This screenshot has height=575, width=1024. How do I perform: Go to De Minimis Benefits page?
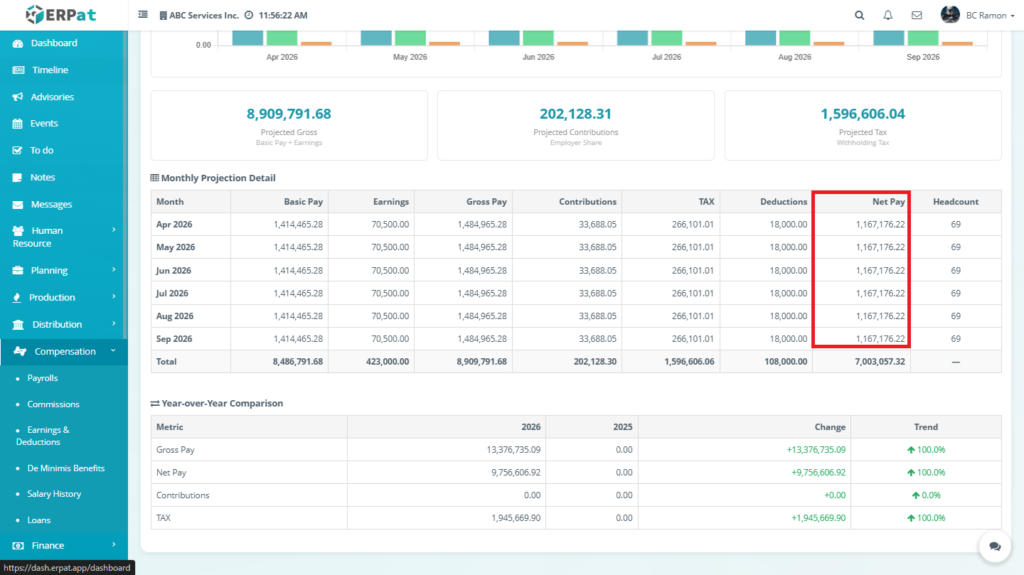(65, 468)
